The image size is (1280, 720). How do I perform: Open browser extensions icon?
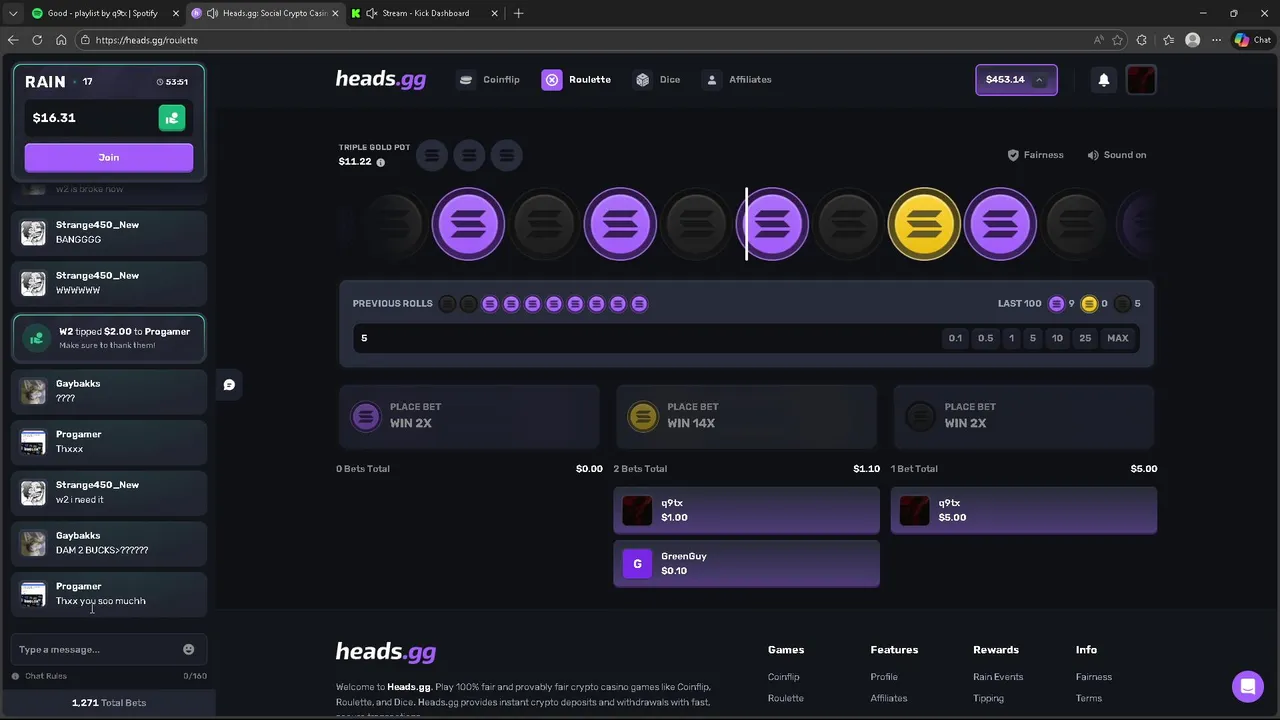pyautogui.click(x=1142, y=40)
